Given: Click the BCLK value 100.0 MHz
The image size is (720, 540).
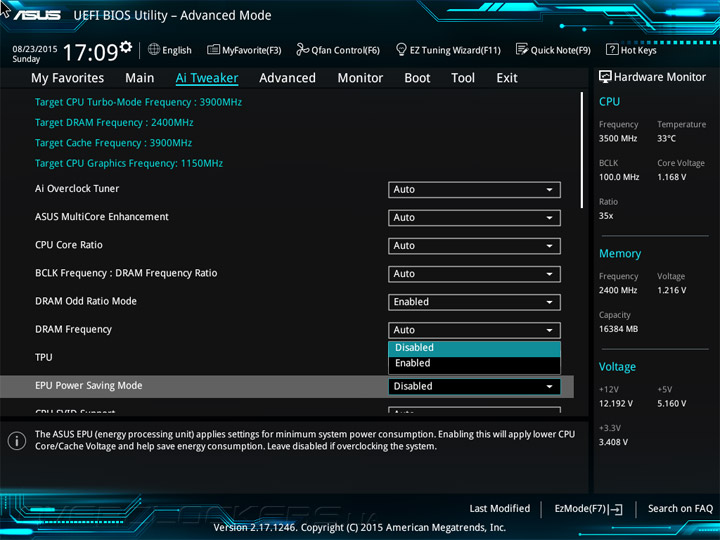Looking at the screenshot, I should point(619,177).
